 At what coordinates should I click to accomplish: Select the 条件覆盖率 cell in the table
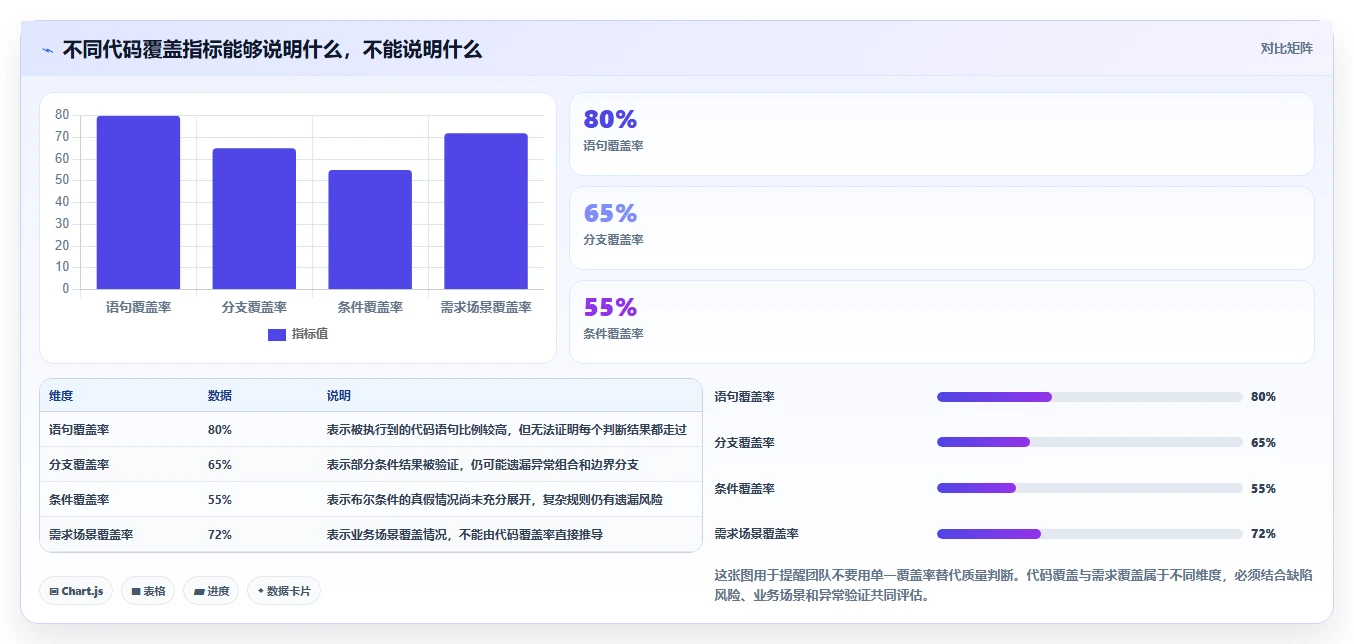point(79,500)
